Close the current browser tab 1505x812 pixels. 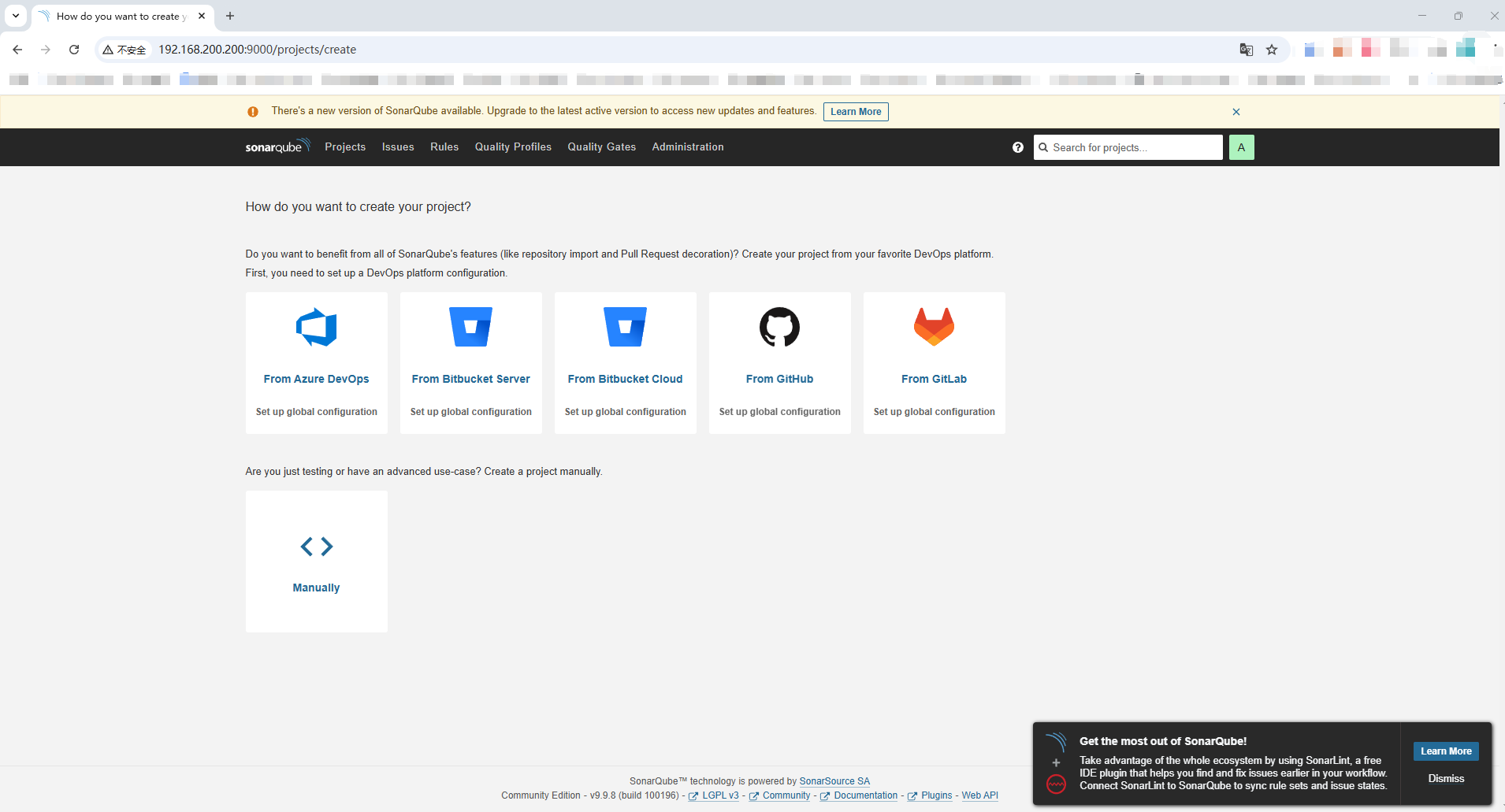coord(202,16)
